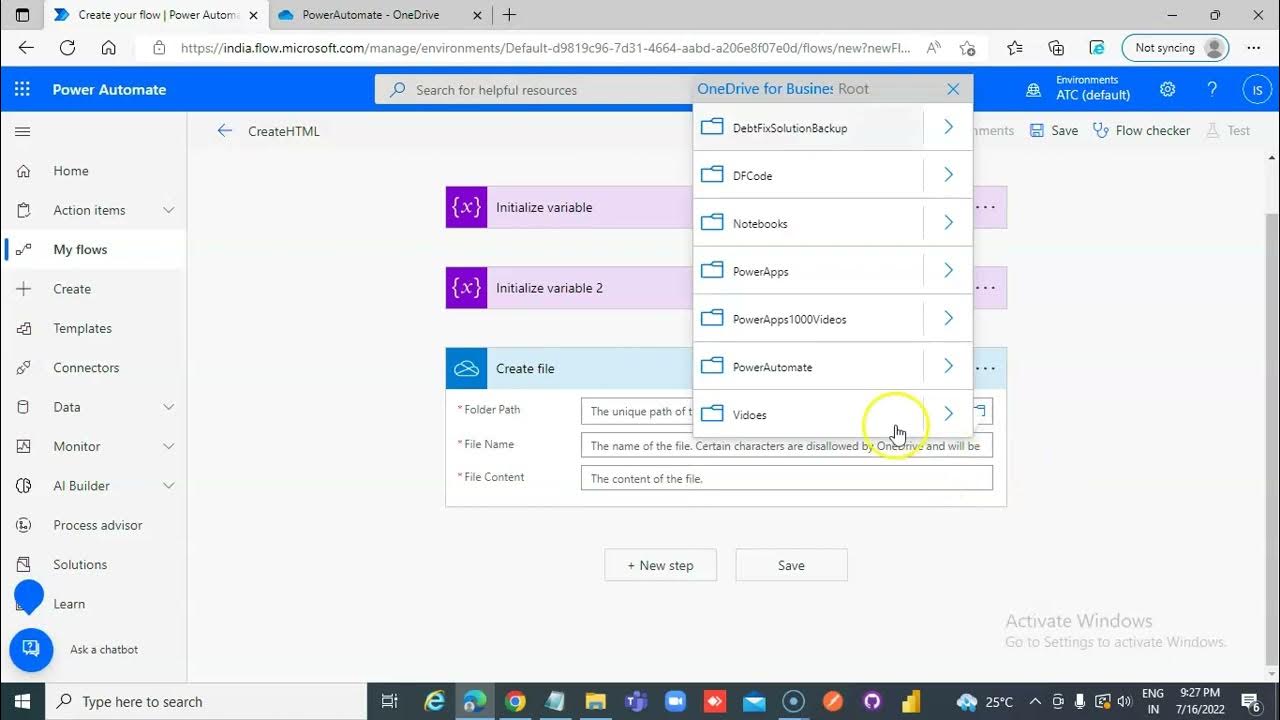The width and height of the screenshot is (1280, 720).
Task: Go back using the arrow beside CreateHTML
Action: point(225,131)
